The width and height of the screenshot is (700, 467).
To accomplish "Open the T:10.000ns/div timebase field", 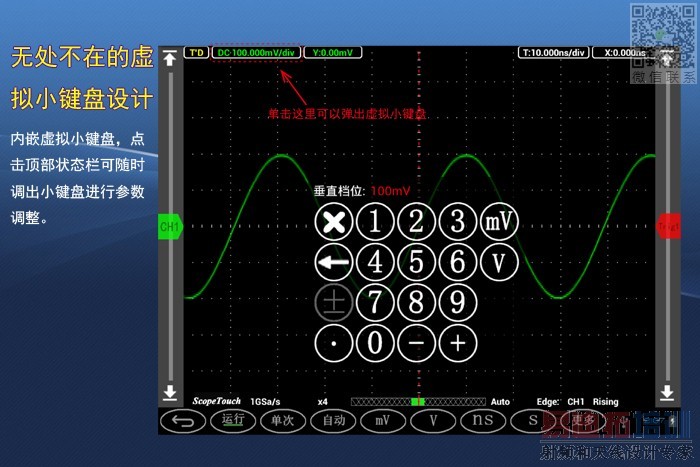I will [553, 53].
